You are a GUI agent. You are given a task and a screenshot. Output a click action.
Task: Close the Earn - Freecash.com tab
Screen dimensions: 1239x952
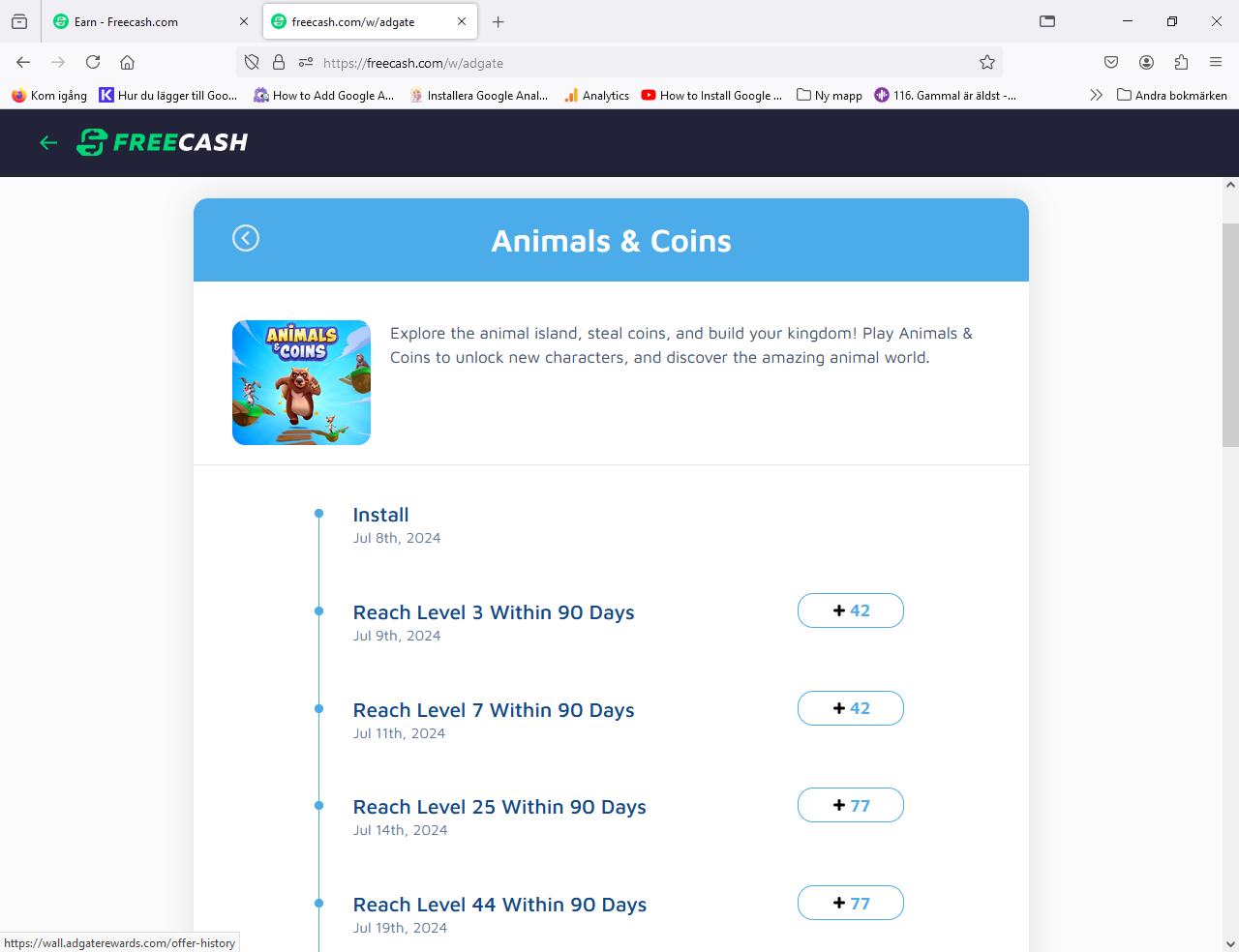tap(244, 21)
